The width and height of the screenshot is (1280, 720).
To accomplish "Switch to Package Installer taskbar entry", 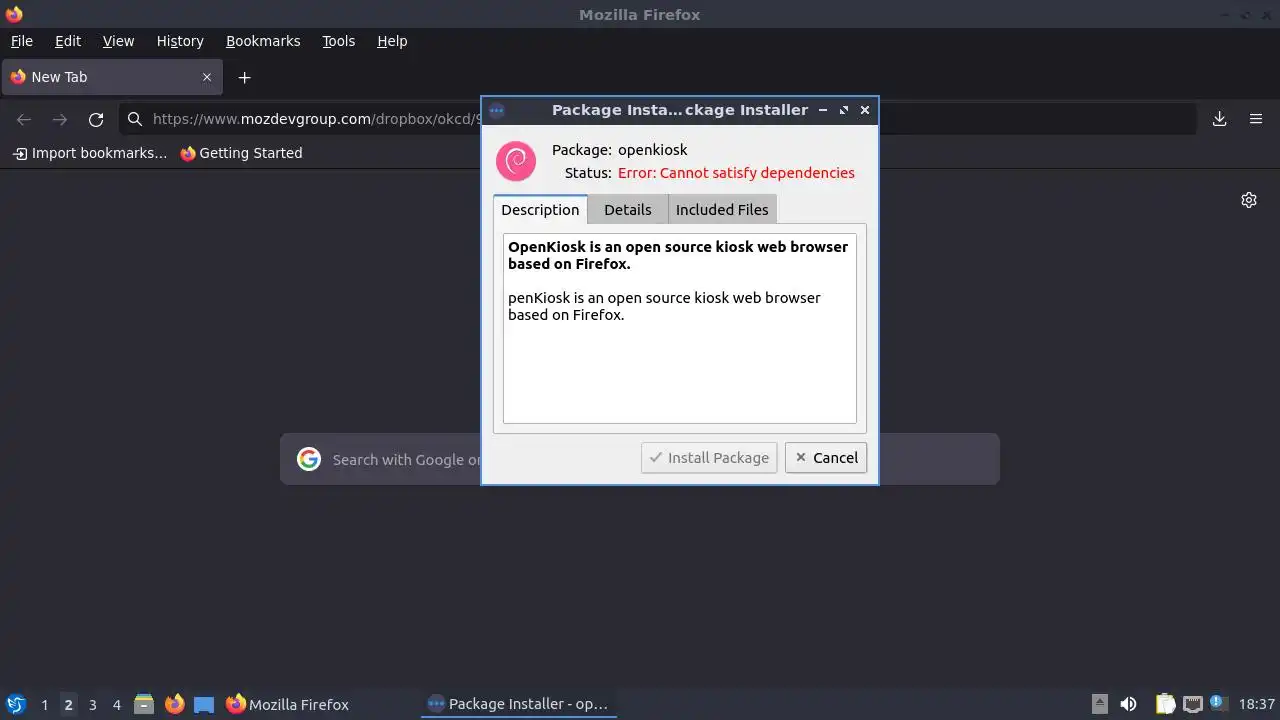I will 518,704.
